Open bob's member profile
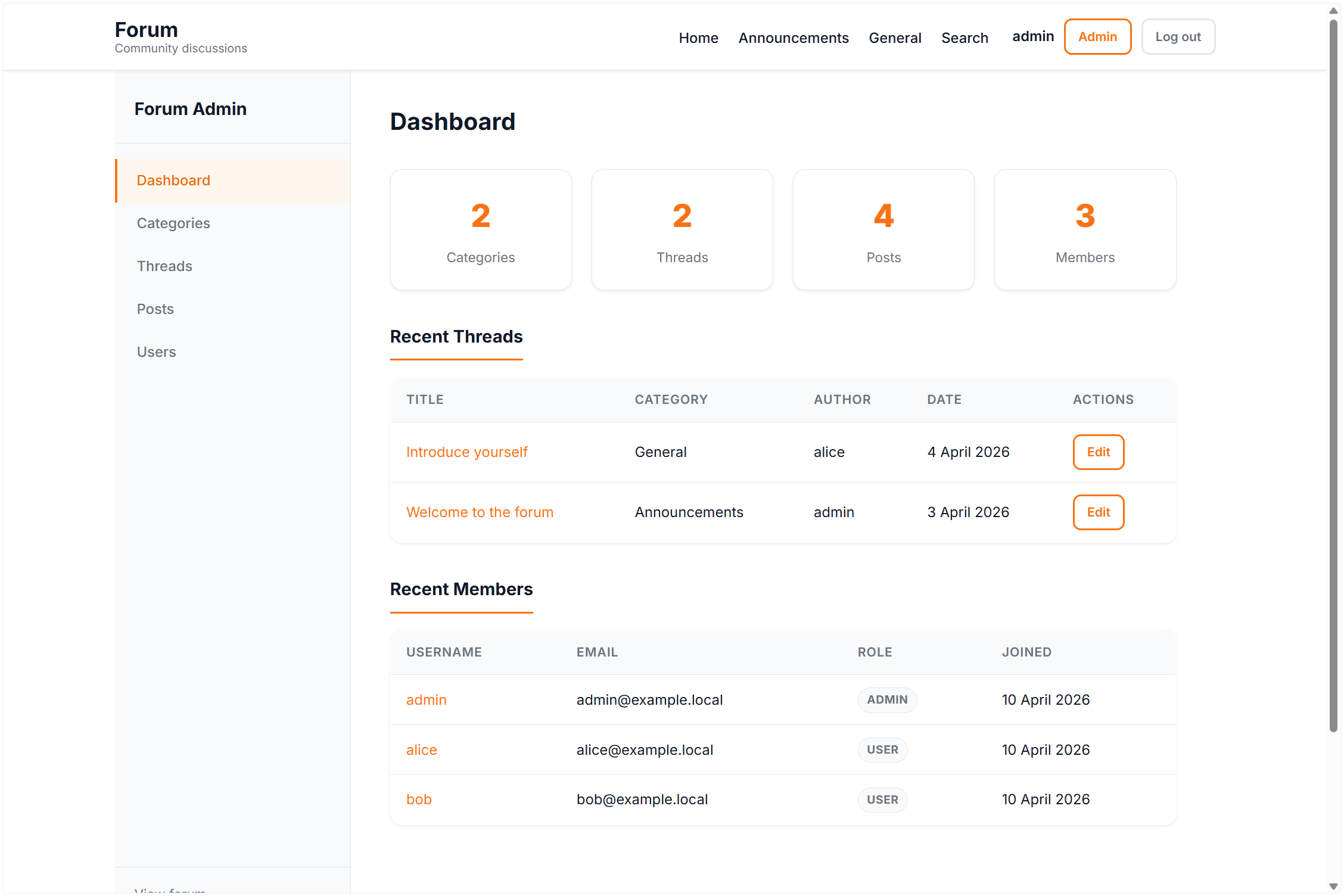 click(419, 799)
